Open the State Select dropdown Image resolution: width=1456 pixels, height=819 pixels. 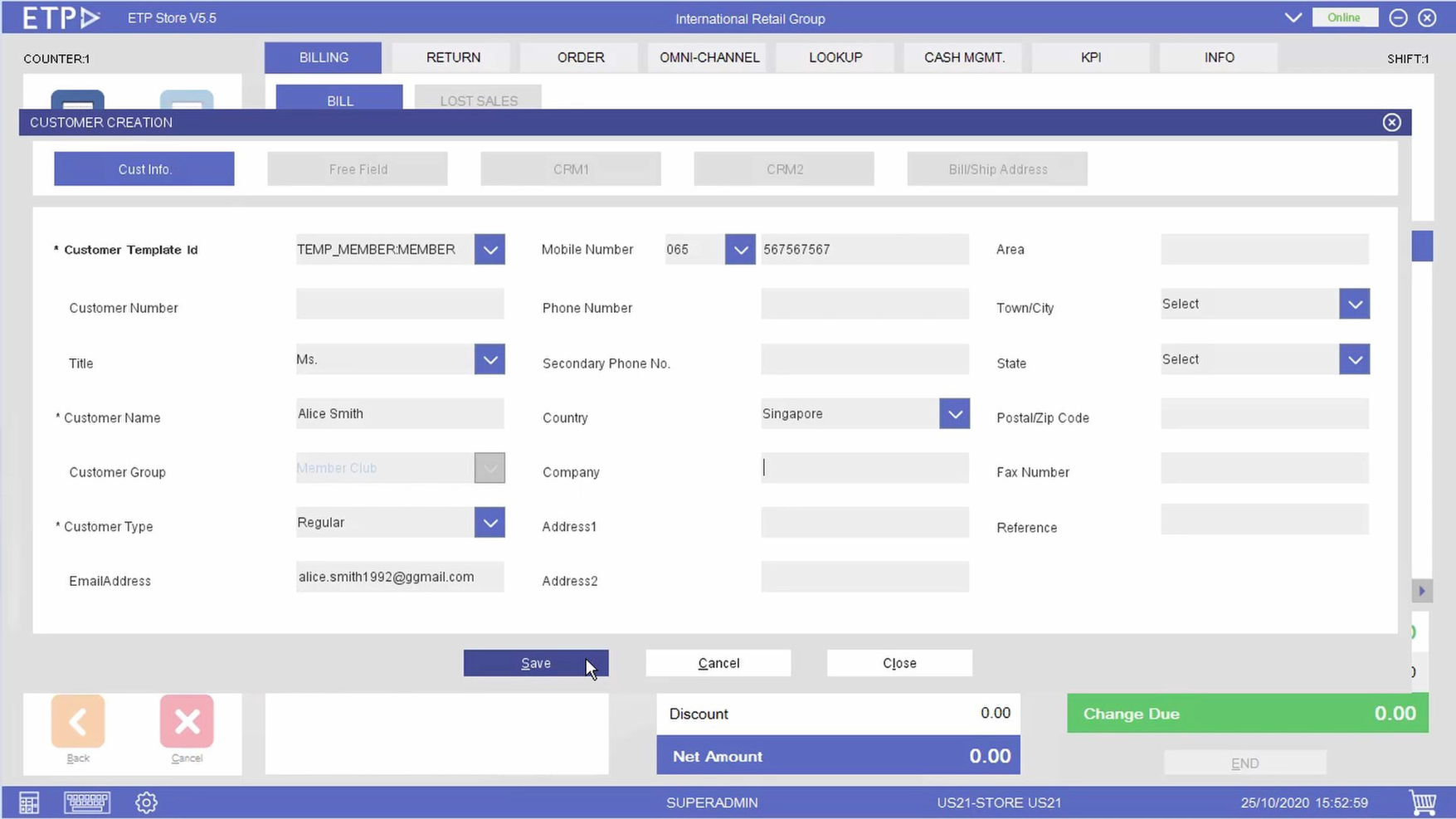point(1354,358)
